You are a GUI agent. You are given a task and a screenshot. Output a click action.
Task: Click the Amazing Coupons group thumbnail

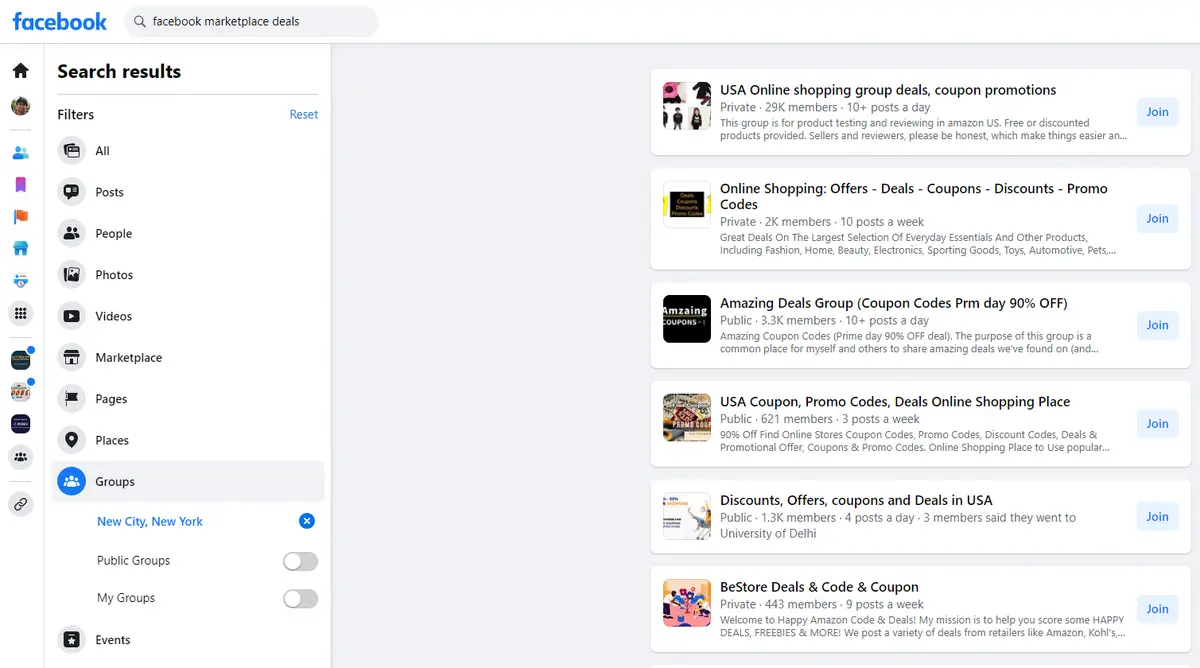tap(687, 319)
